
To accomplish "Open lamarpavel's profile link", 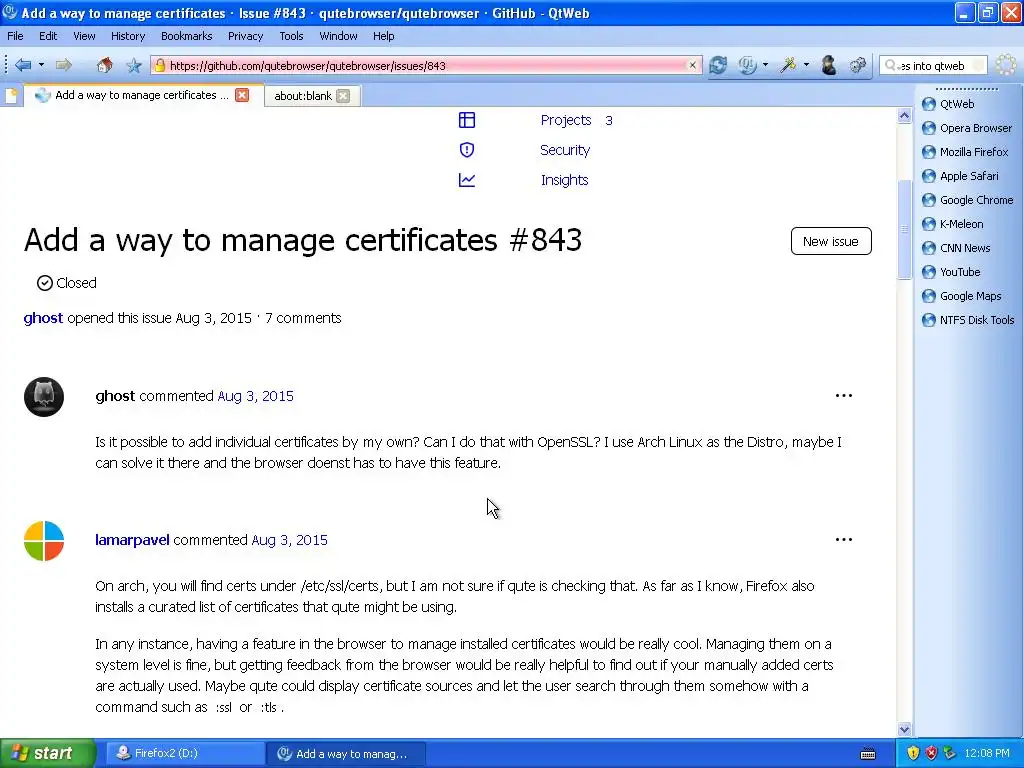I will coord(132,540).
